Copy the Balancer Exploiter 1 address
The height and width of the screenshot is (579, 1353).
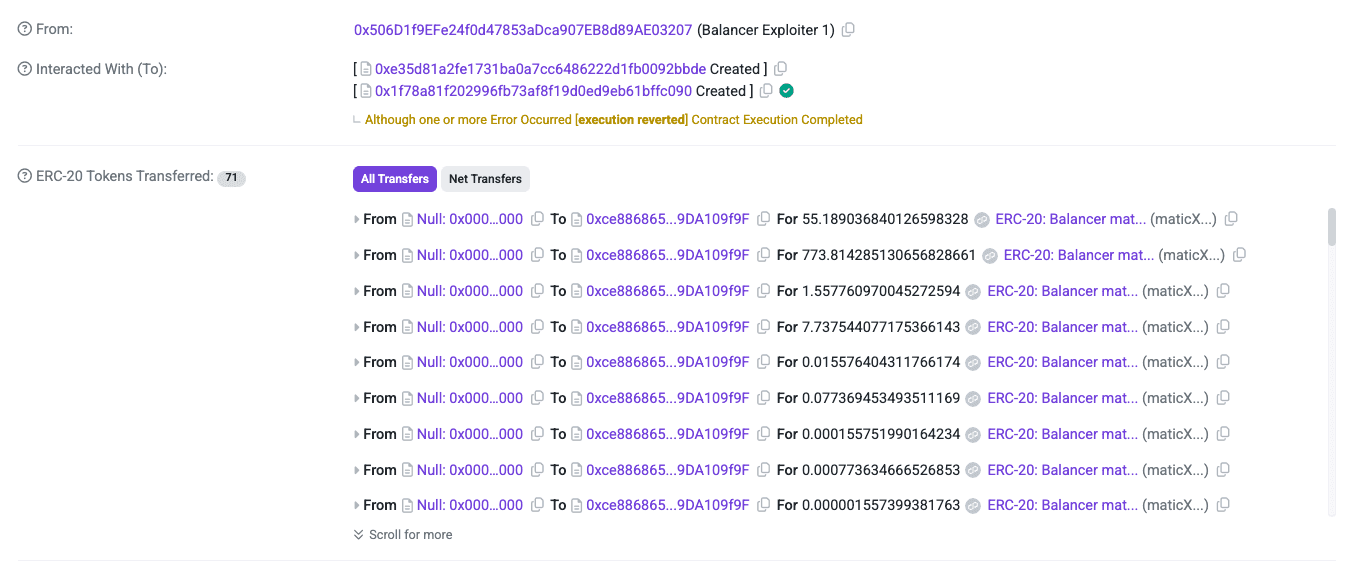848,29
